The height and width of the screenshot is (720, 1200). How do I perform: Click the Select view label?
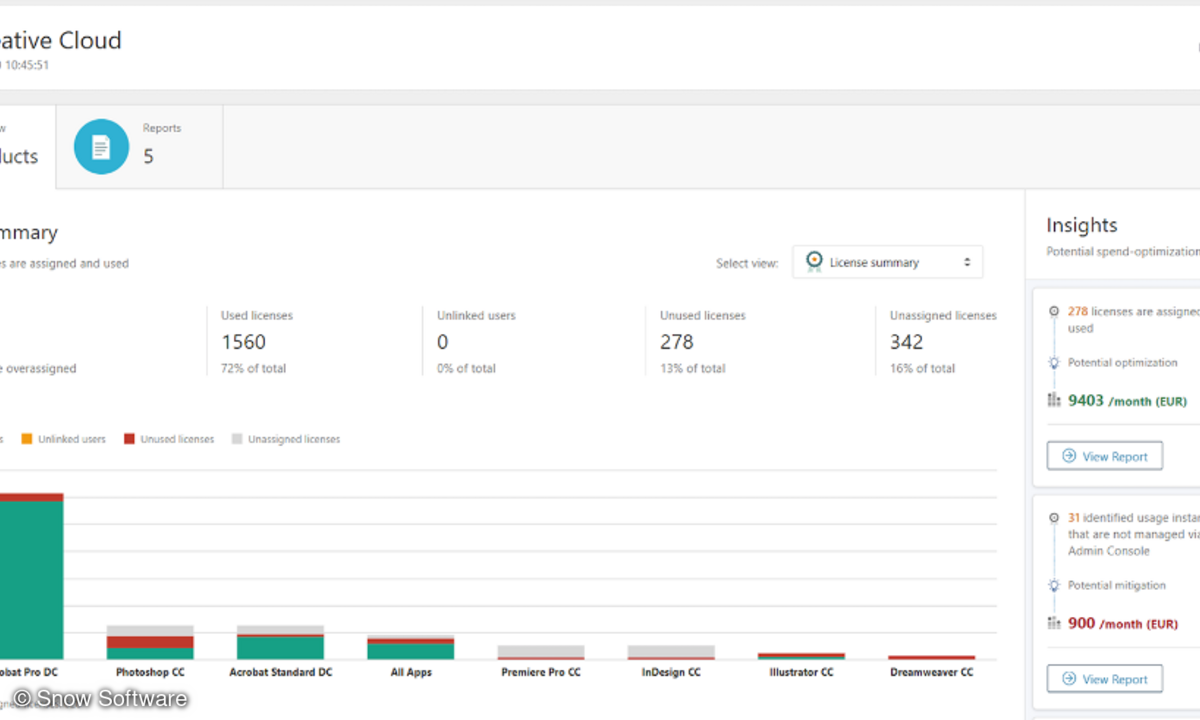(x=747, y=263)
